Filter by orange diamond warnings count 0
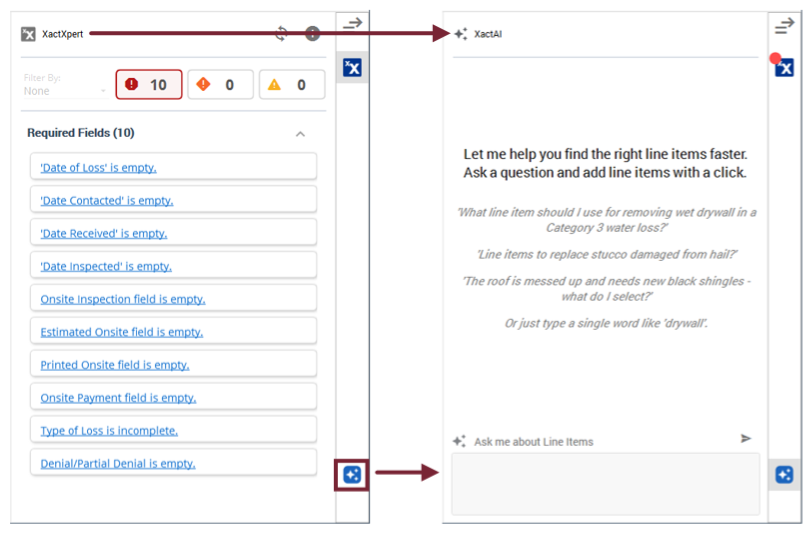Viewport: 811px width, 534px height. point(220,84)
